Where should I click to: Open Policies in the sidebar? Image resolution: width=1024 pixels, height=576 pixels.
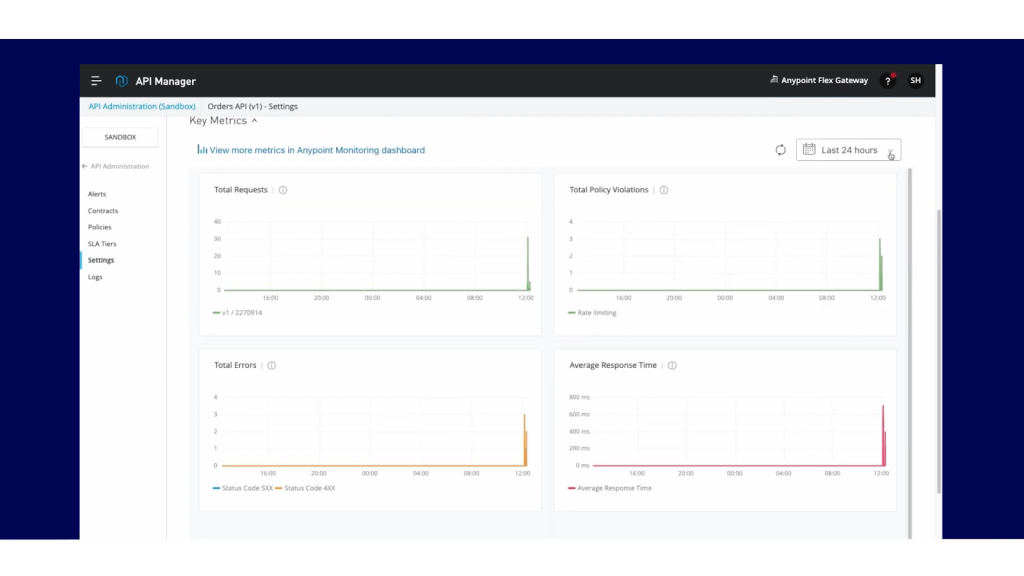(100, 227)
